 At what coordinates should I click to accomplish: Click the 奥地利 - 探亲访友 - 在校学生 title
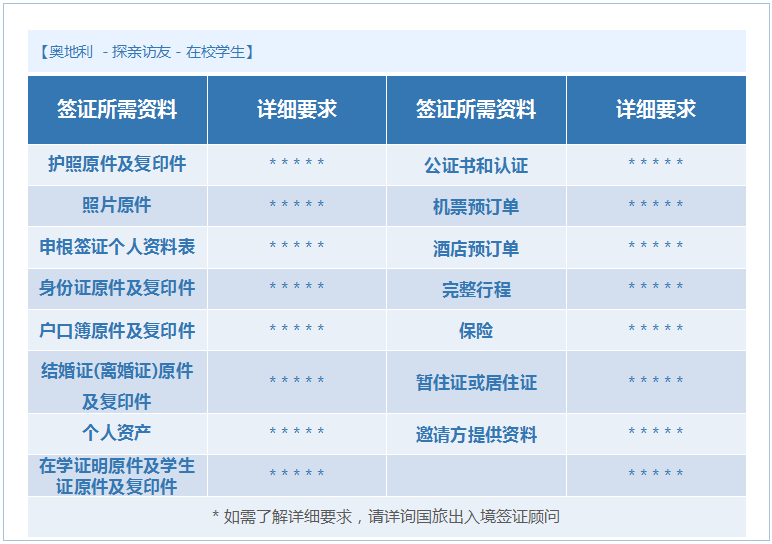146,52
